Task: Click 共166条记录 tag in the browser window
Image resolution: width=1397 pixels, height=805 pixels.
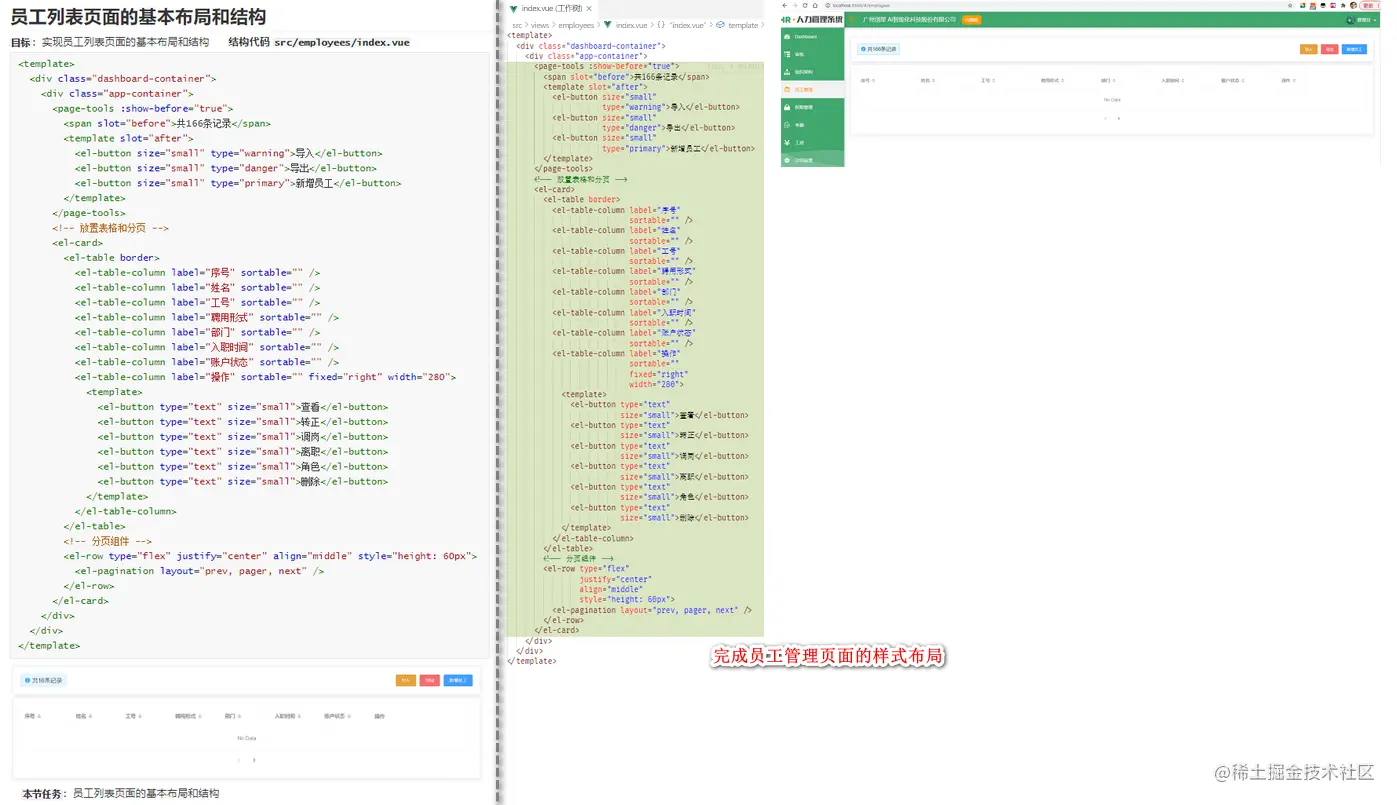Action: coord(879,48)
